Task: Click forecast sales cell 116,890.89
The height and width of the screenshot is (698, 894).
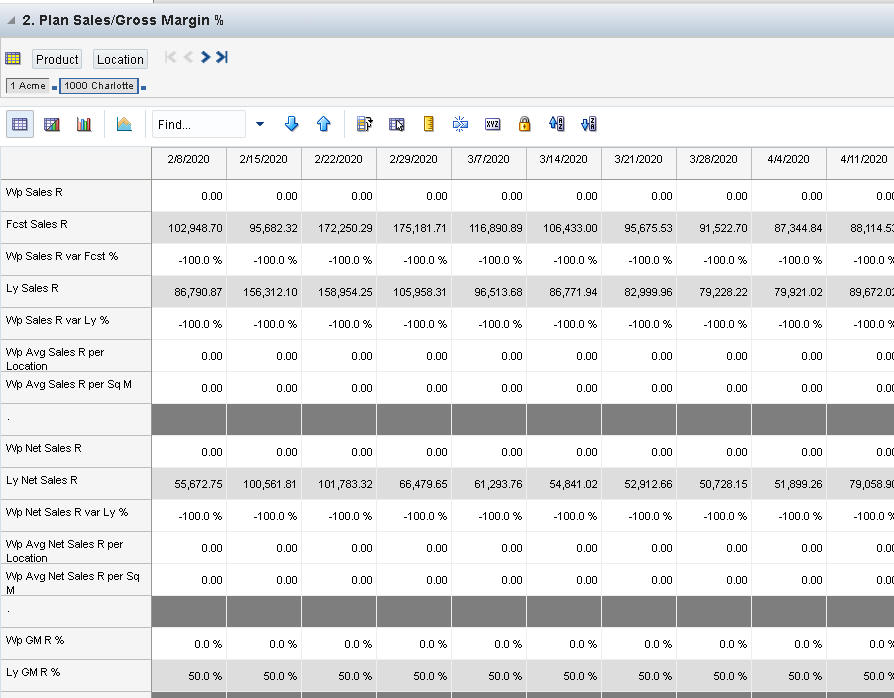Action: click(489, 228)
